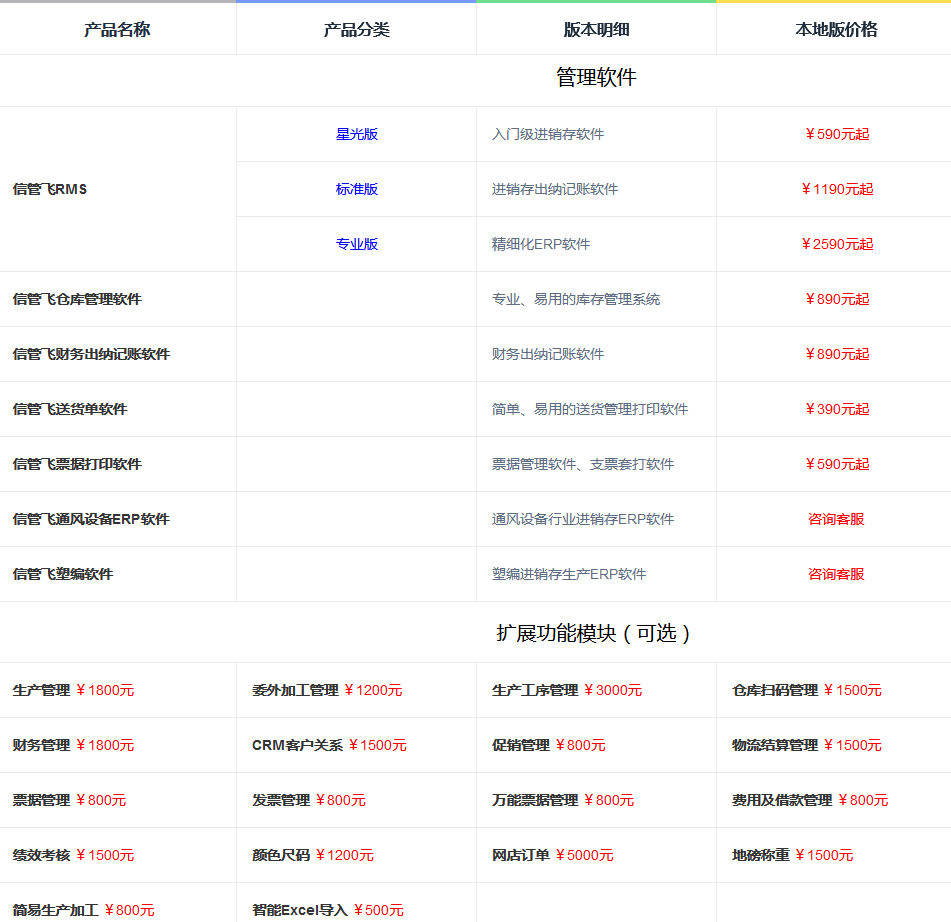Select 信管飞仓库管理软件 product name
951x922 pixels.
coord(77,299)
